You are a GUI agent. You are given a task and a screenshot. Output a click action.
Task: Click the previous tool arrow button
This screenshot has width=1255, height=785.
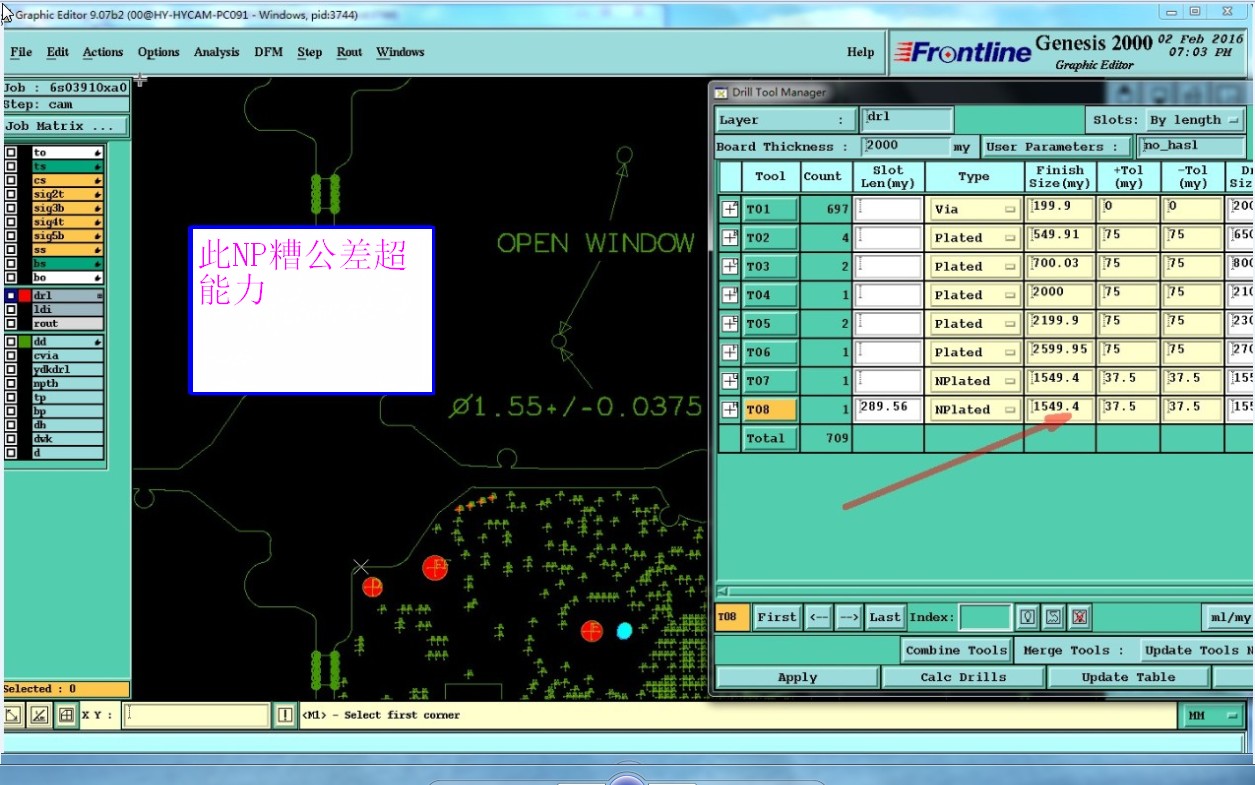pyautogui.click(x=818, y=617)
